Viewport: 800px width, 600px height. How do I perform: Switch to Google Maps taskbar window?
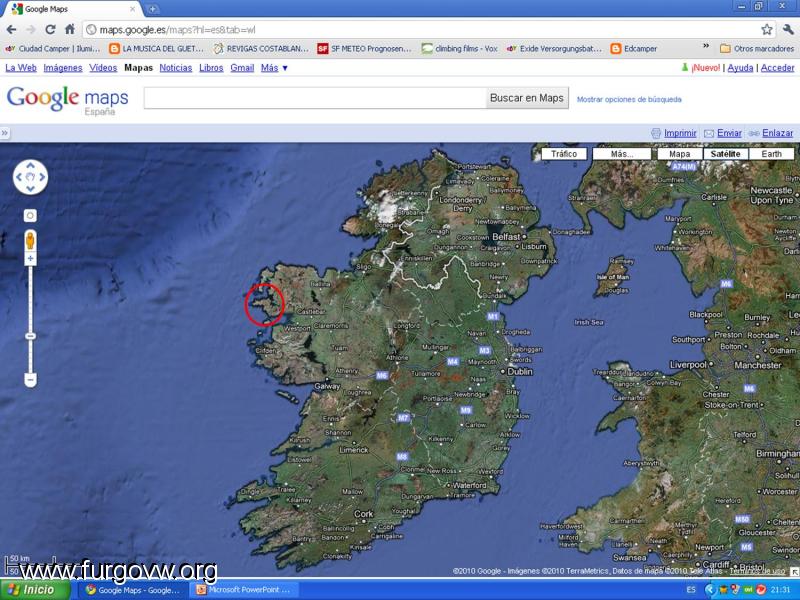(132, 590)
